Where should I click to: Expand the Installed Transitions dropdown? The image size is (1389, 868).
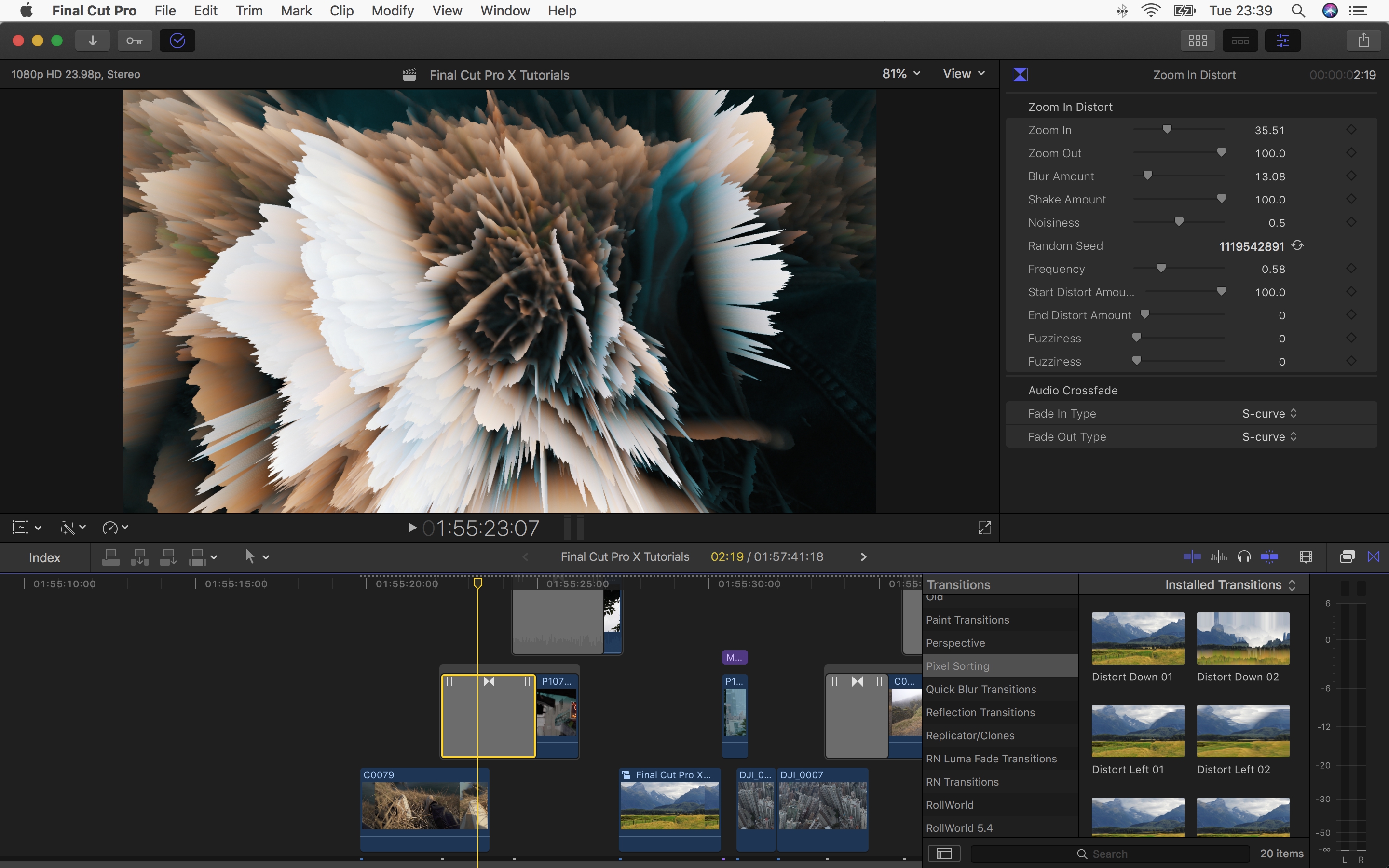coord(1230,585)
